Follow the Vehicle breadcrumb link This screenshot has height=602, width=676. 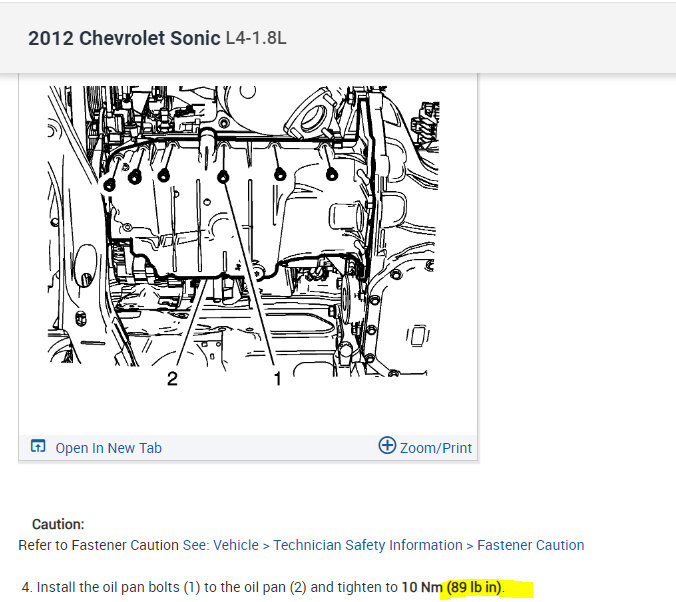(x=236, y=545)
